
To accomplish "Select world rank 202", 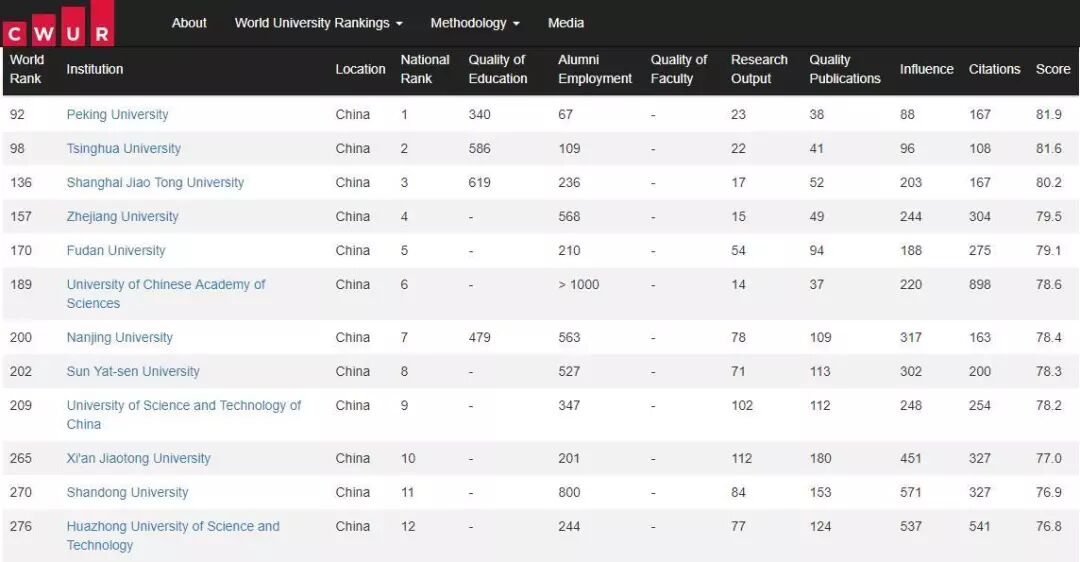I will click(x=21, y=371).
